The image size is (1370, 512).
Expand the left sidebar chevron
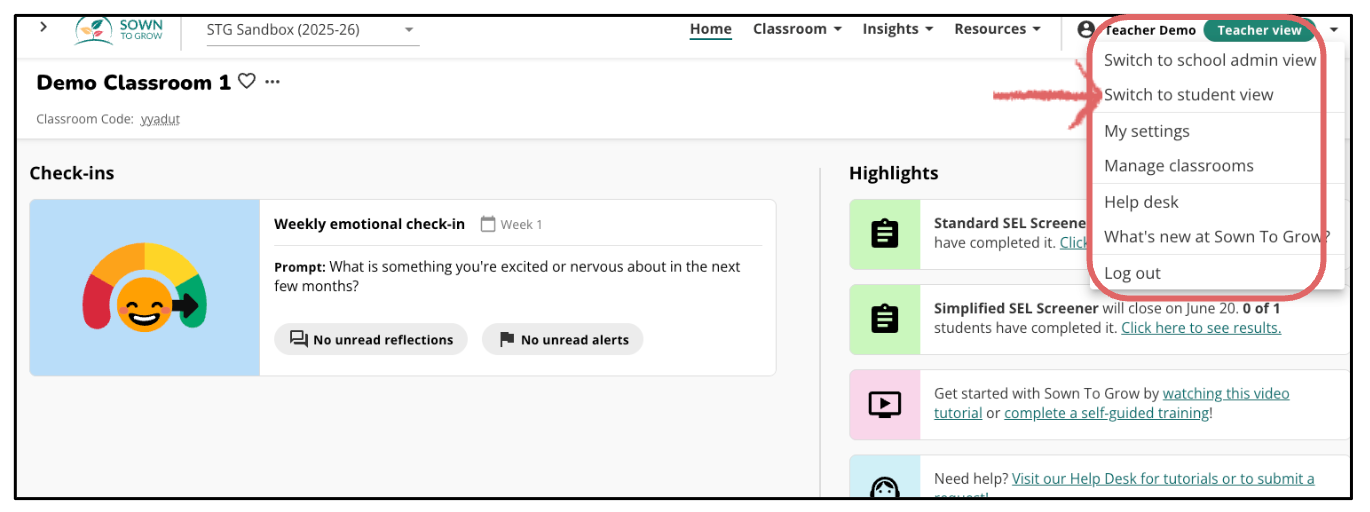pos(43,27)
